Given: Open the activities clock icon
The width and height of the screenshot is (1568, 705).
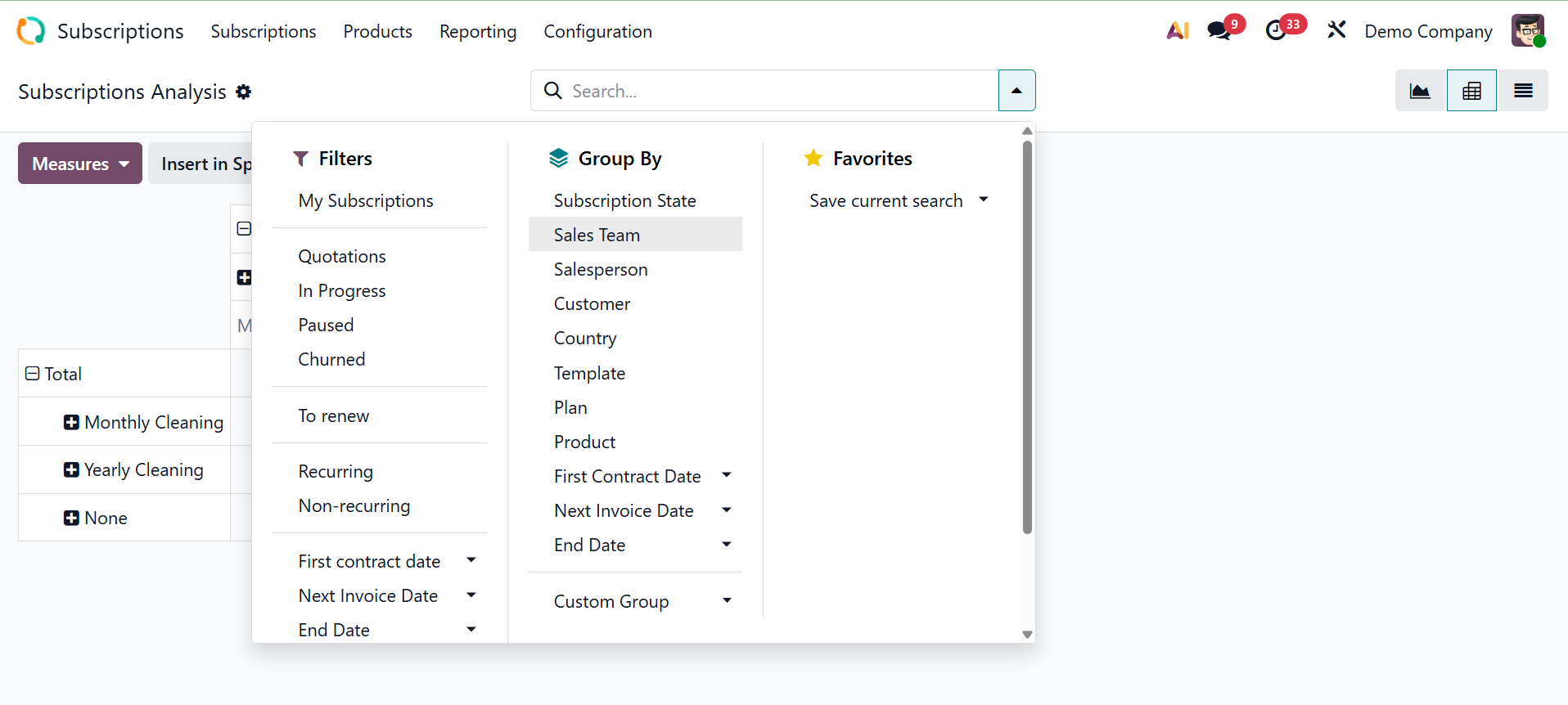Looking at the screenshot, I should point(1276,31).
